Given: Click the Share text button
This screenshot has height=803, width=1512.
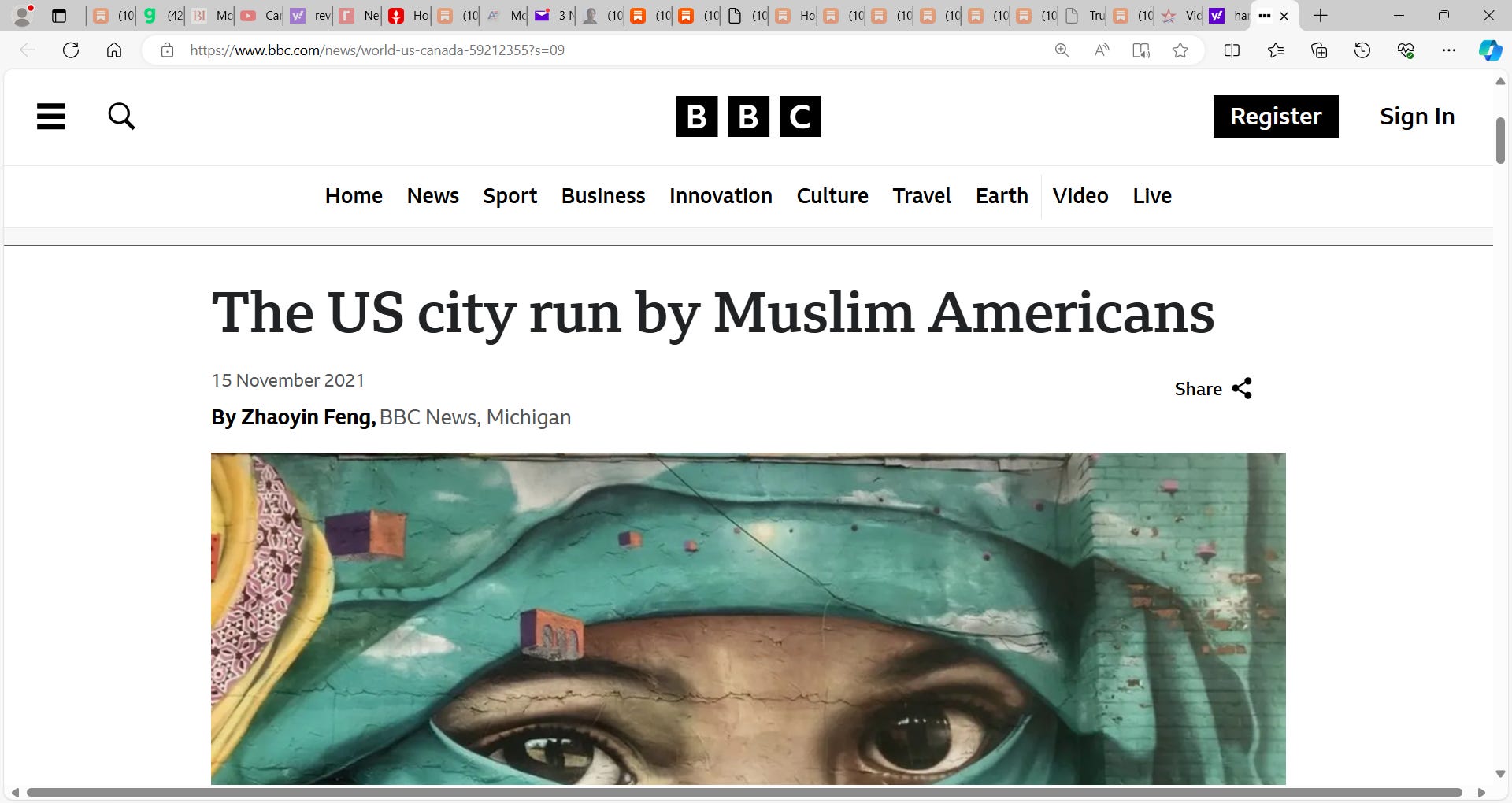Looking at the screenshot, I should tap(1198, 389).
